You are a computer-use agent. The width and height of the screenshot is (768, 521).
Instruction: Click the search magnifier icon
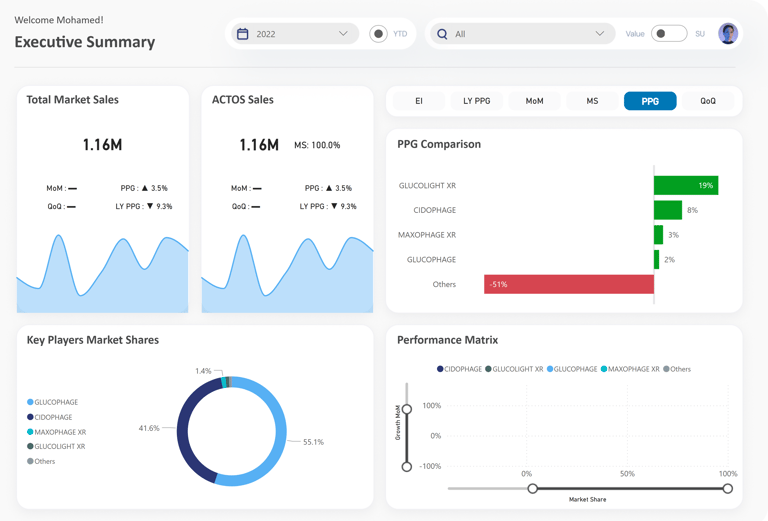pyautogui.click(x=442, y=34)
